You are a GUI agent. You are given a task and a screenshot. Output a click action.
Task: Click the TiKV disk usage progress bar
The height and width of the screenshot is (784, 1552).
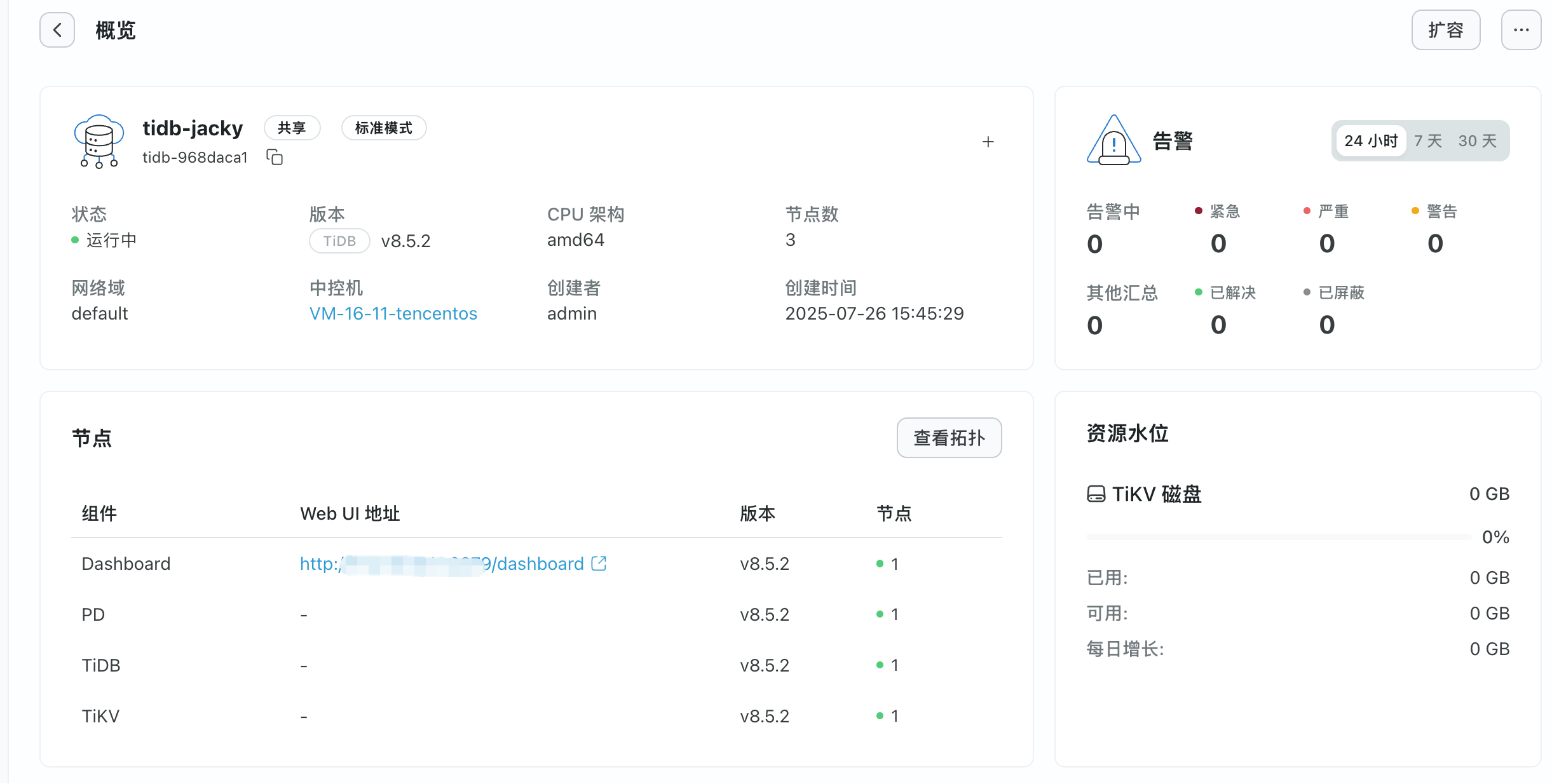1279,537
